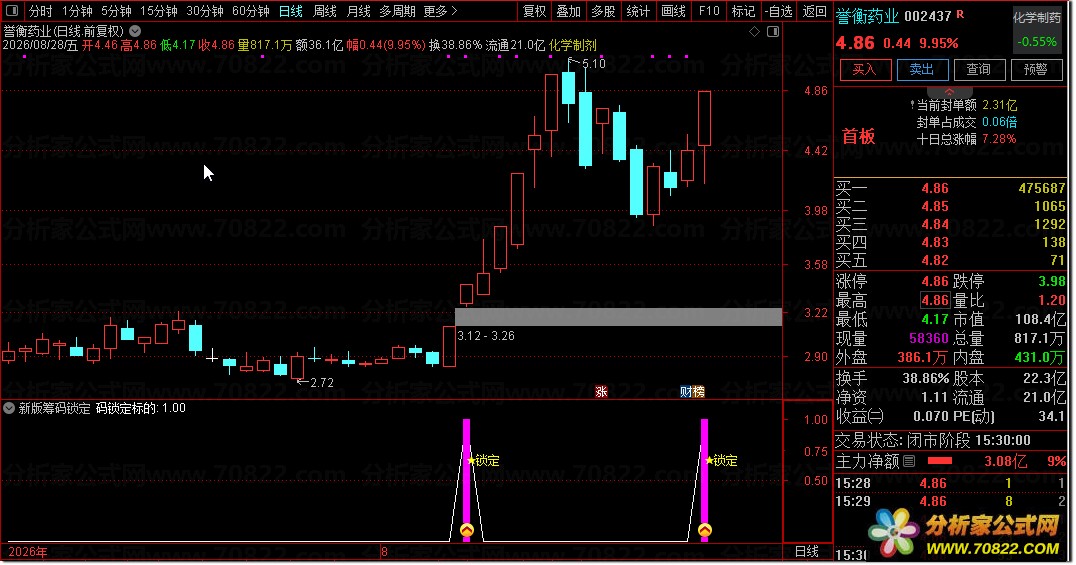Screen dimensions: 1076x565
Task: Expand the 更多 periods menu
Action: 440,11
